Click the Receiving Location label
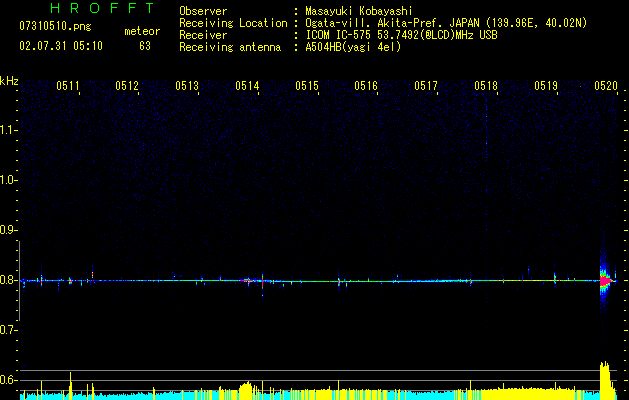629x400 pixels. click(233, 23)
